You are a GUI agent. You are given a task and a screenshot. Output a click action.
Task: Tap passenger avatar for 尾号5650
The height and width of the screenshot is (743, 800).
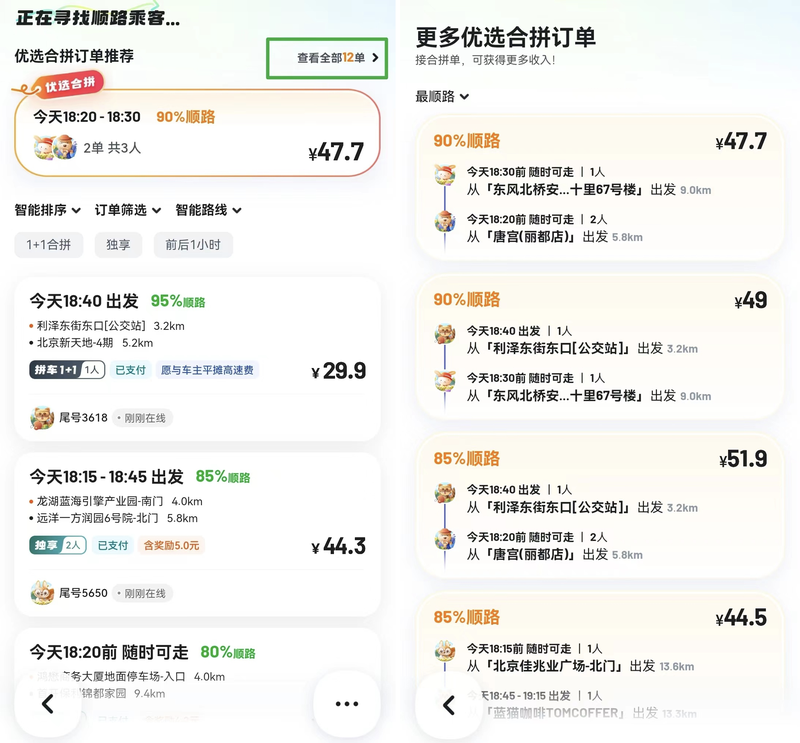42,593
